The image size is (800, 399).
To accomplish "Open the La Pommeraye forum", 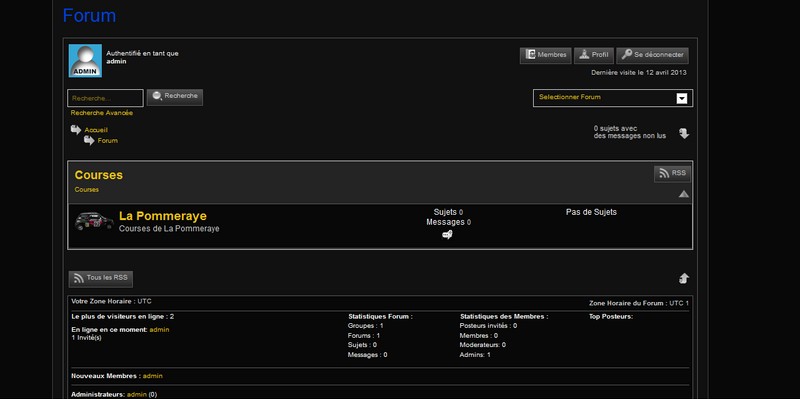I will click(x=163, y=216).
